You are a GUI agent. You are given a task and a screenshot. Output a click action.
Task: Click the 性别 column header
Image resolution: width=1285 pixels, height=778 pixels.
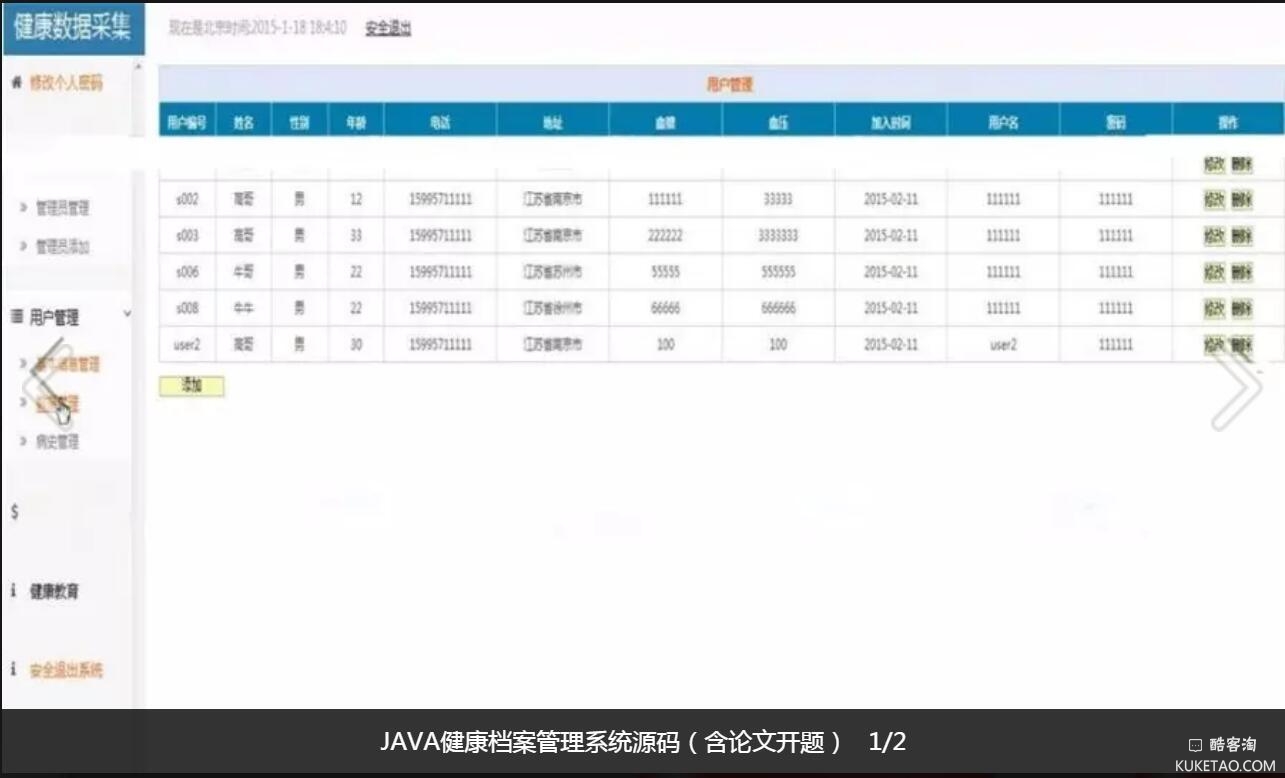(299, 122)
